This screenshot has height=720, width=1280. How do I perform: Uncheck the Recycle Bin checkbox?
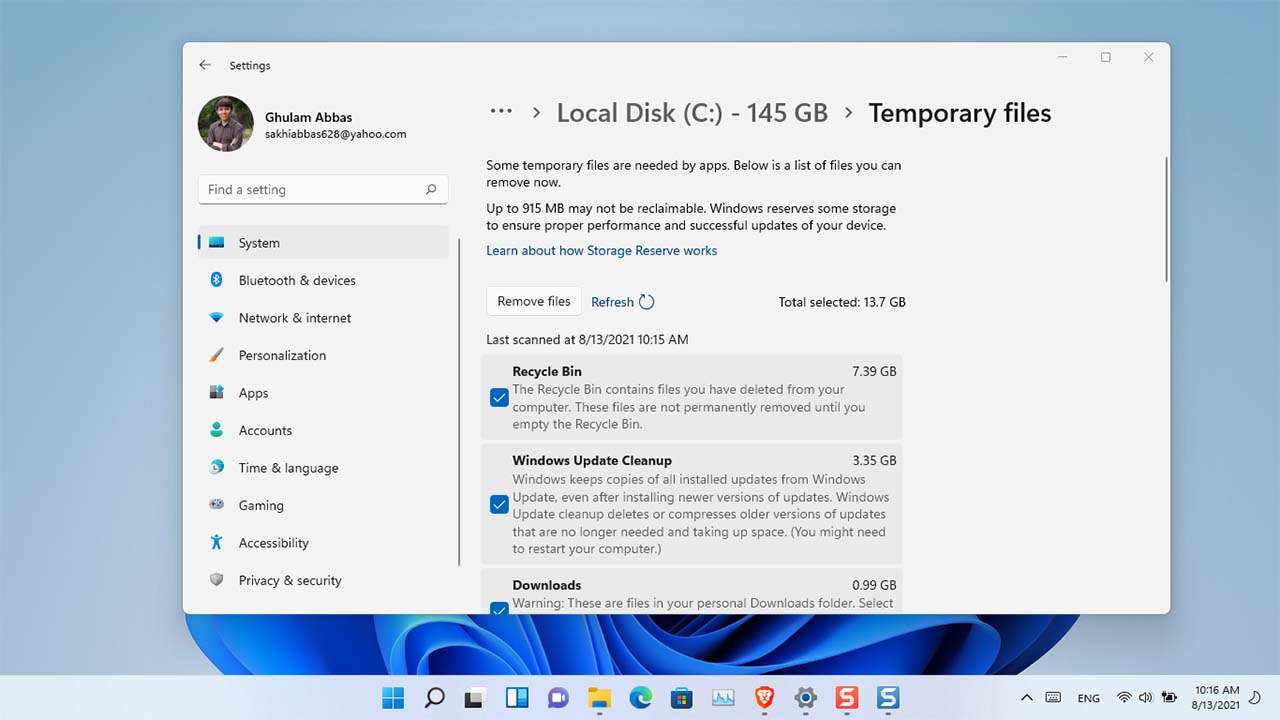click(x=499, y=398)
